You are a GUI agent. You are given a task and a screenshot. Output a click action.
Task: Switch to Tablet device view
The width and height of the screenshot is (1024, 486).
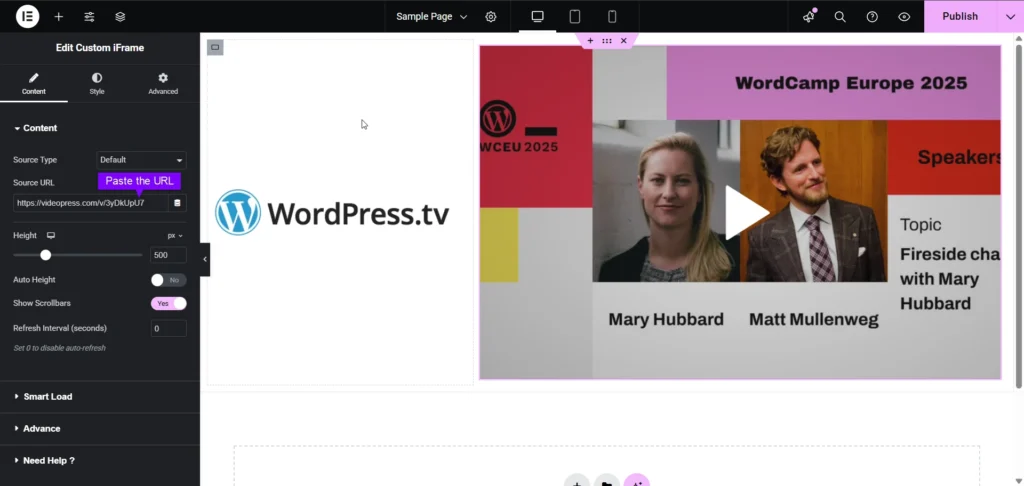[575, 16]
